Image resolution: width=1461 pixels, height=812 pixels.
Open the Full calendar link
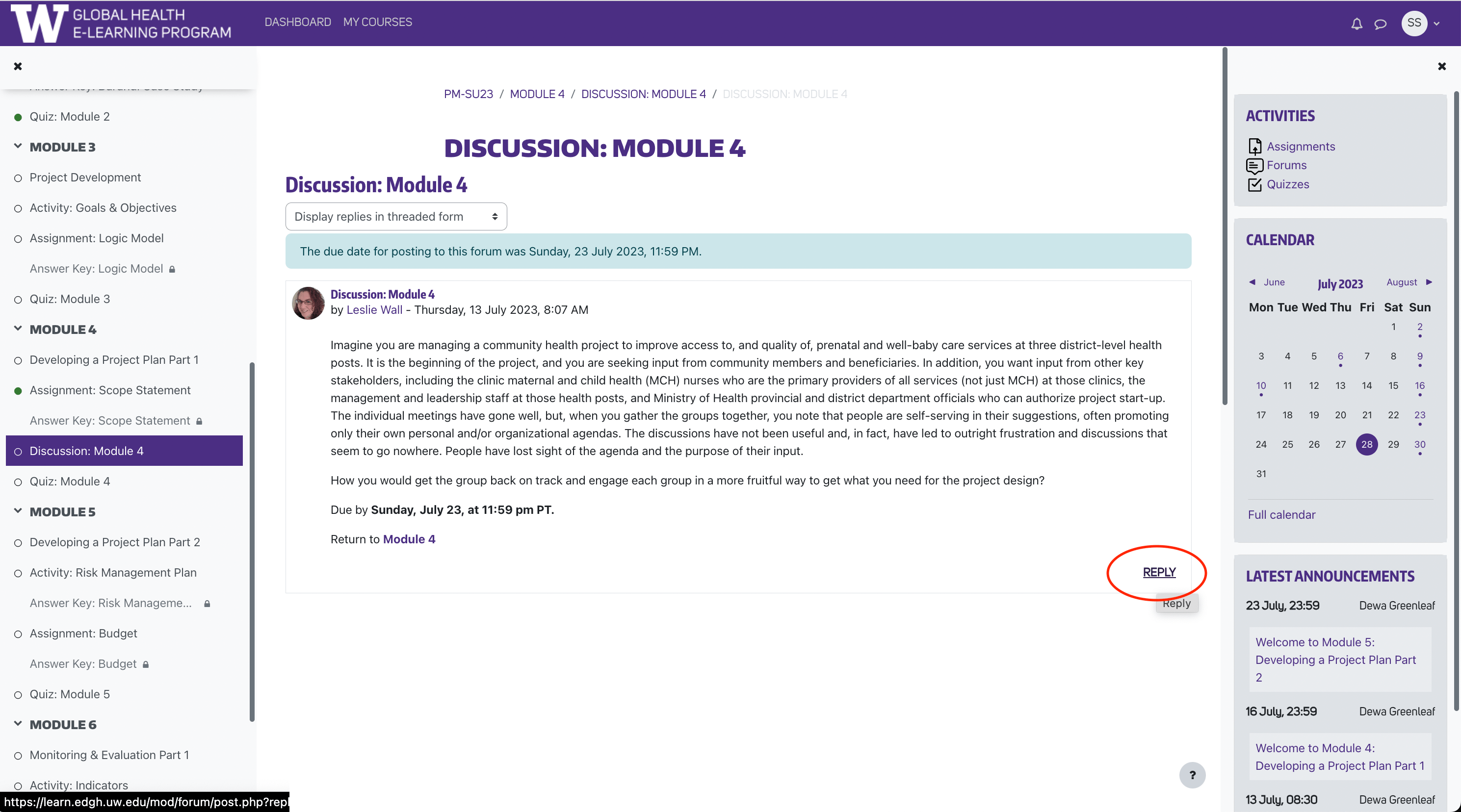click(x=1281, y=514)
